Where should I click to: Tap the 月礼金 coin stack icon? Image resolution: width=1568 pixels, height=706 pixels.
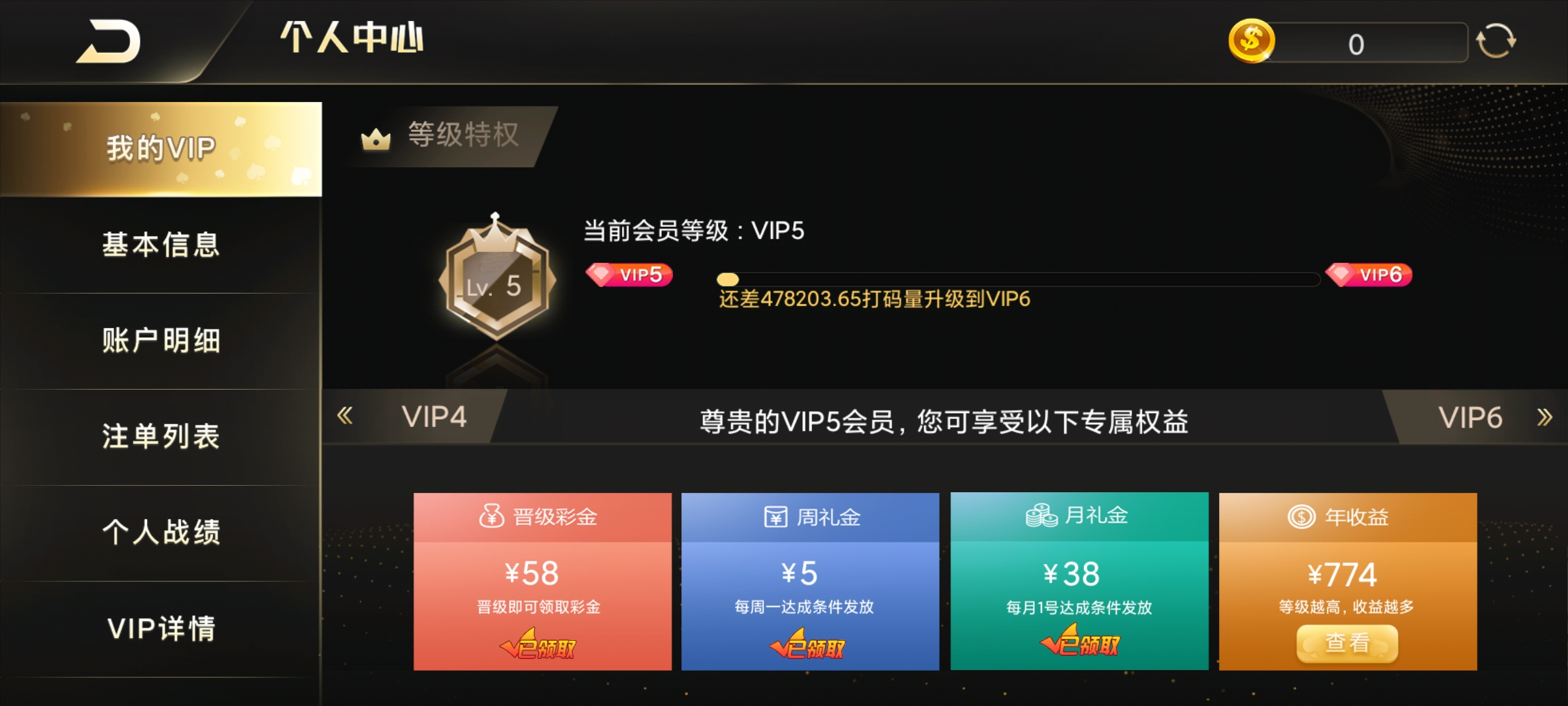pyautogui.click(x=1041, y=515)
